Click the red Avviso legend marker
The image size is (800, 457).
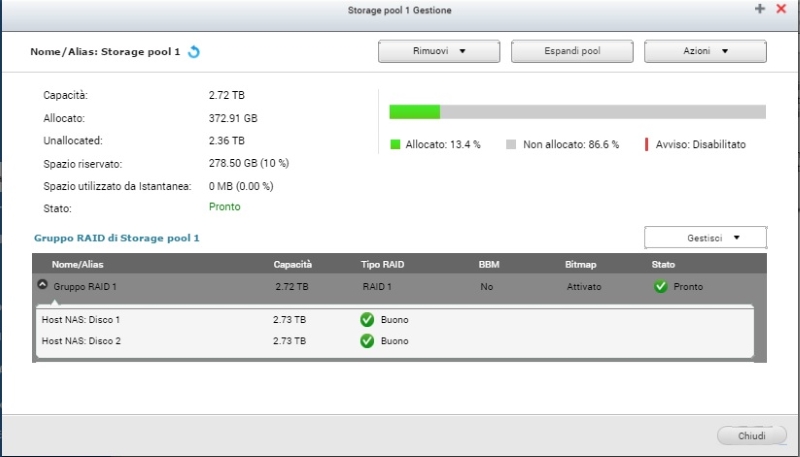[646, 145]
